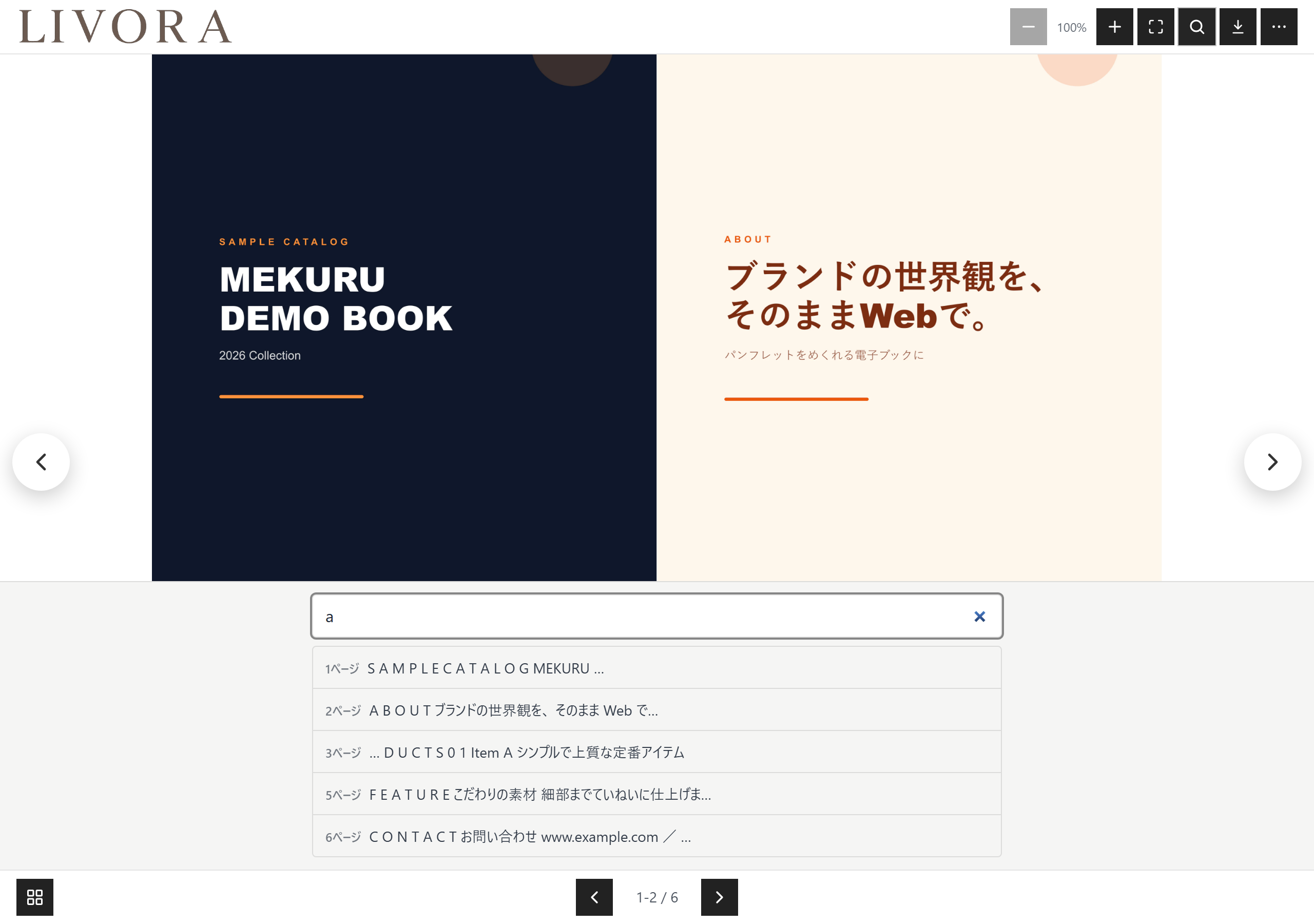Click the LIVORA logo

pos(125,27)
